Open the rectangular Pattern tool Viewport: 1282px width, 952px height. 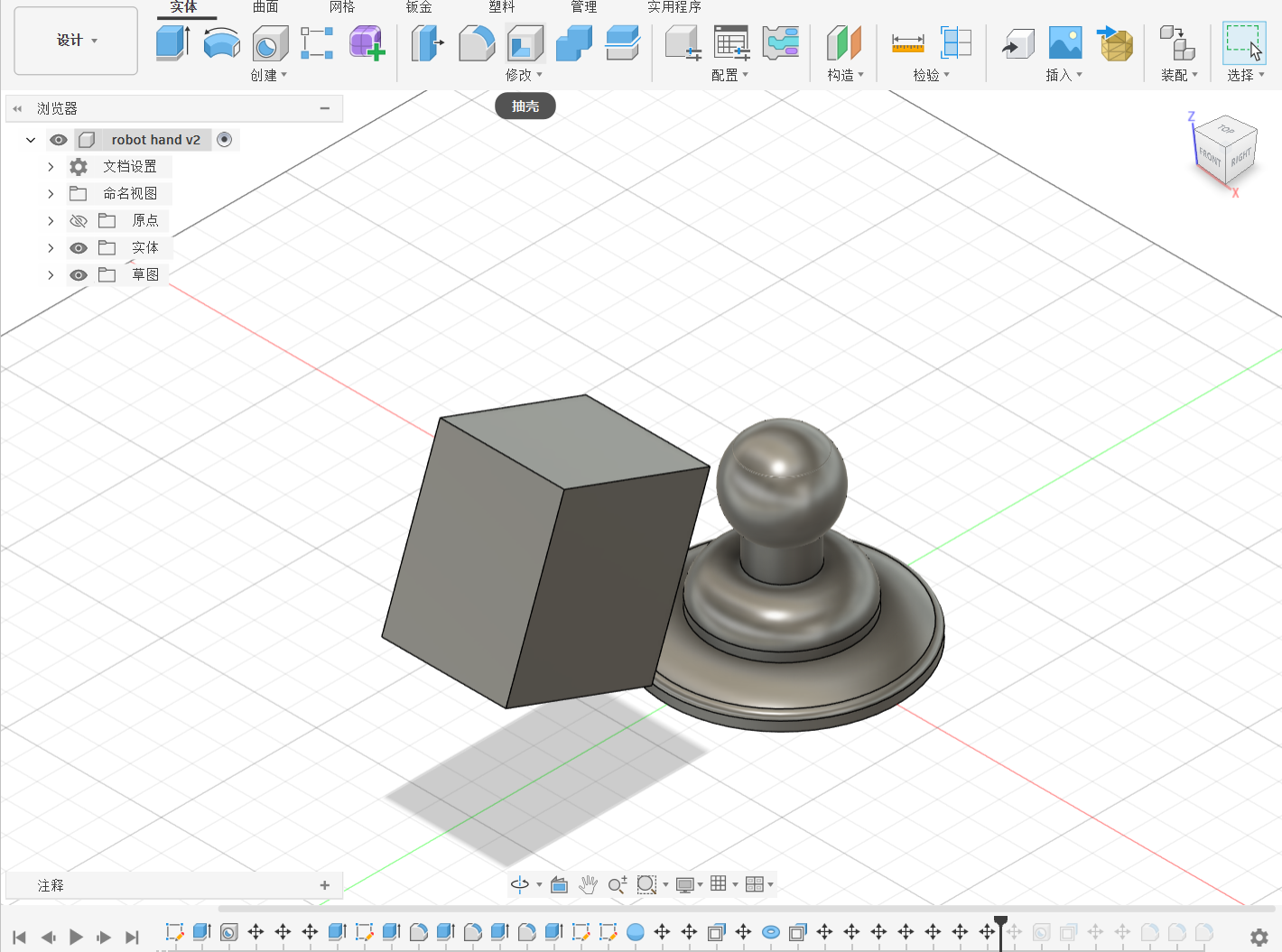317,42
